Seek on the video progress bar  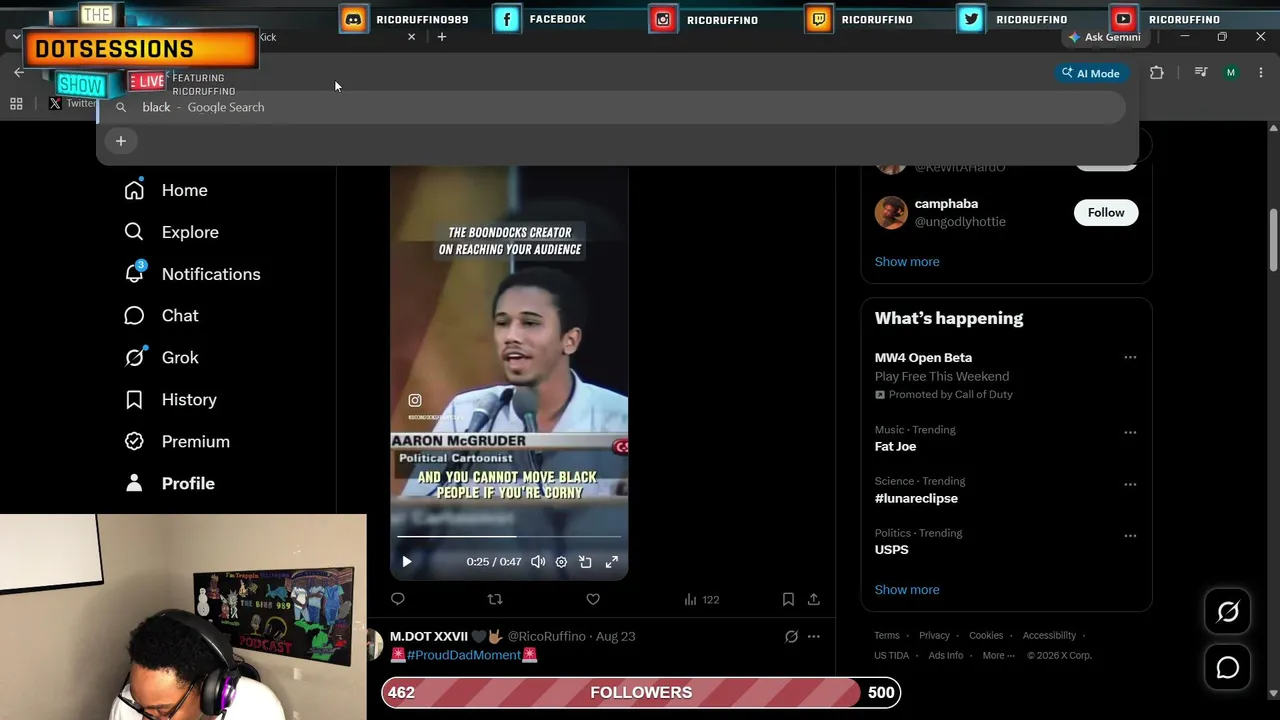[509, 537]
